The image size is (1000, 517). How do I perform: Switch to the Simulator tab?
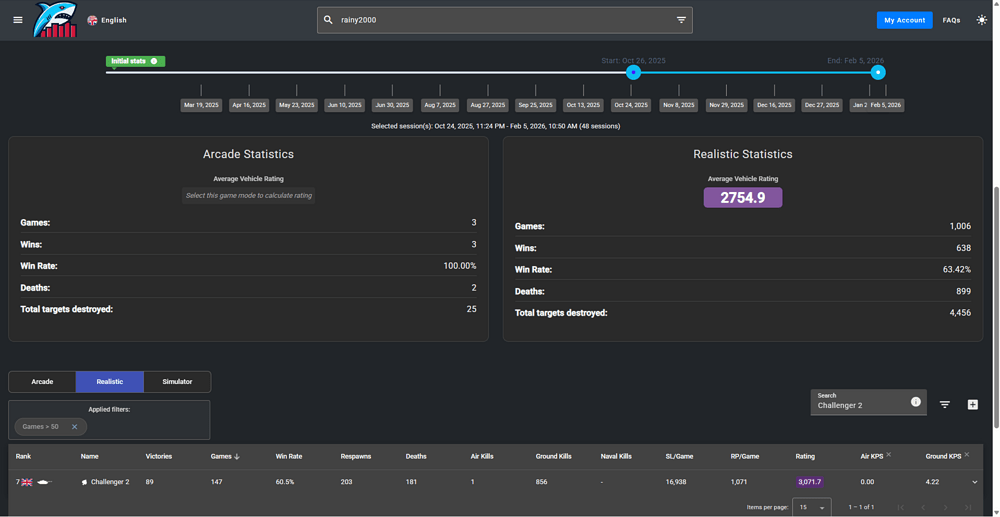(x=177, y=381)
